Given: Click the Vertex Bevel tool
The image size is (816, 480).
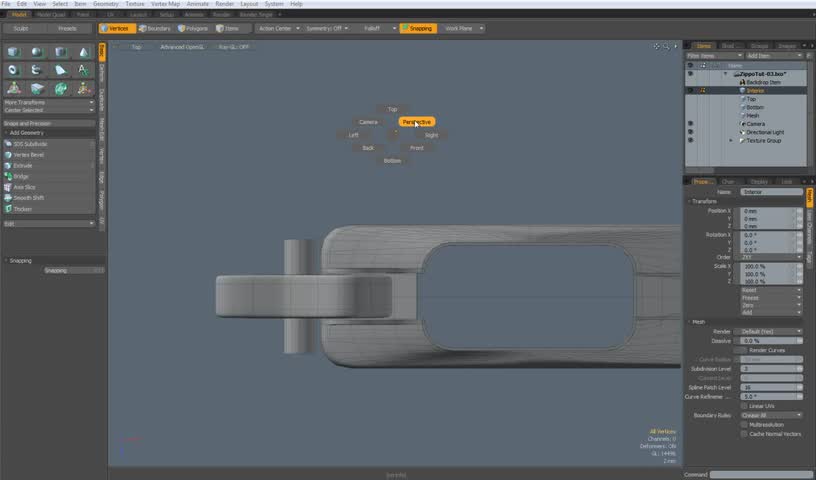Looking at the screenshot, I should point(49,155).
